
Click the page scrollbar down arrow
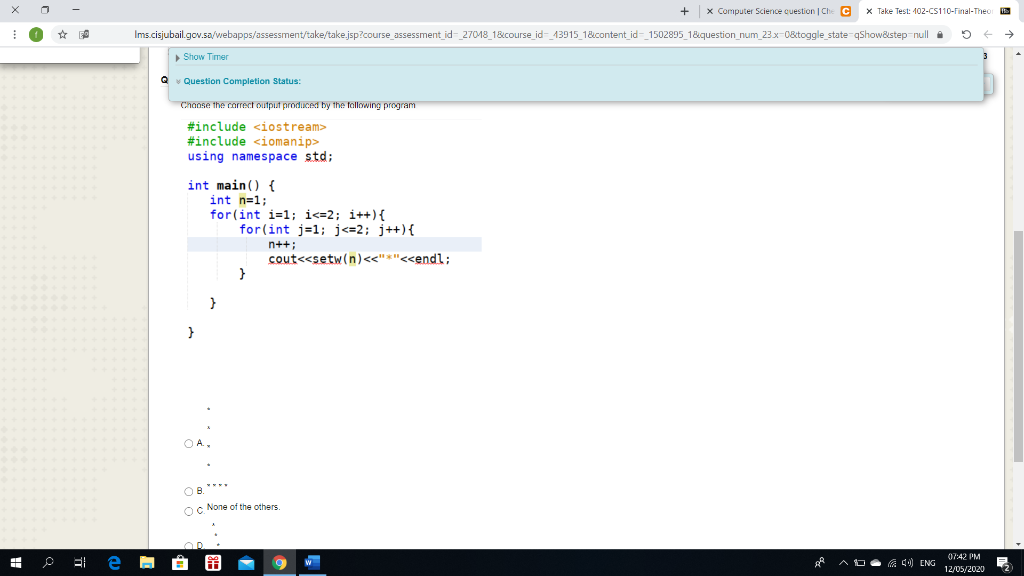tap(1018, 544)
